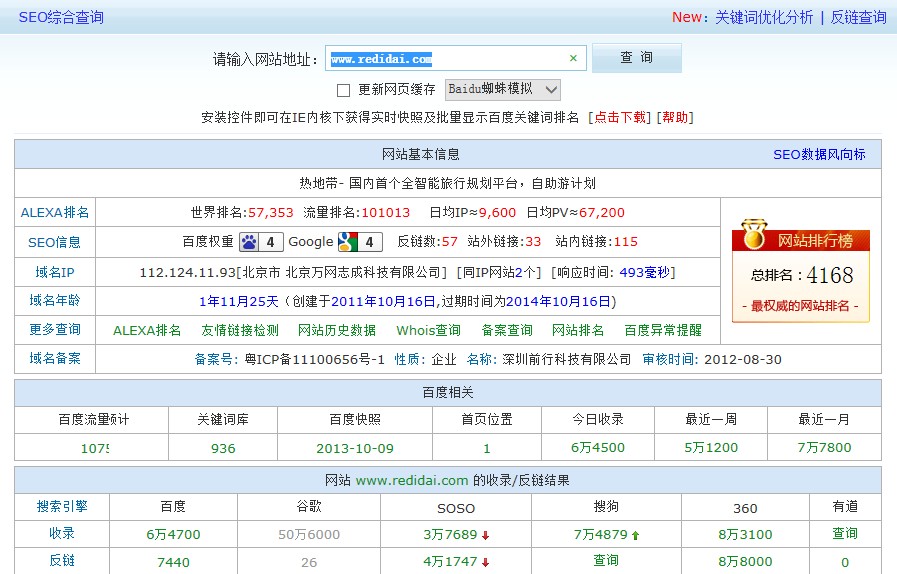Click the 点击下载 plugin download link
Viewport: 897px width, 574px height.
(620, 117)
